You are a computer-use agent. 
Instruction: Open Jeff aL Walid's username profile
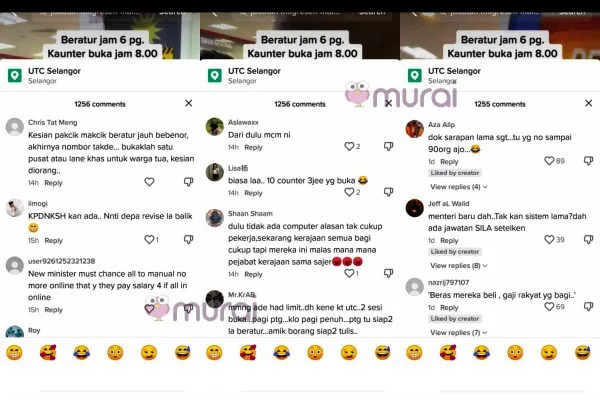[x=448, y=204]
